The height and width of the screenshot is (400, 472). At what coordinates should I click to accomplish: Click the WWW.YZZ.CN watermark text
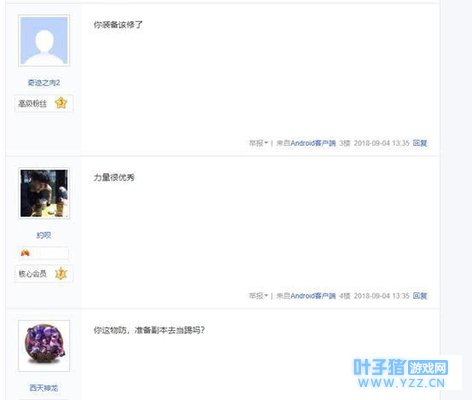[401, 383]
